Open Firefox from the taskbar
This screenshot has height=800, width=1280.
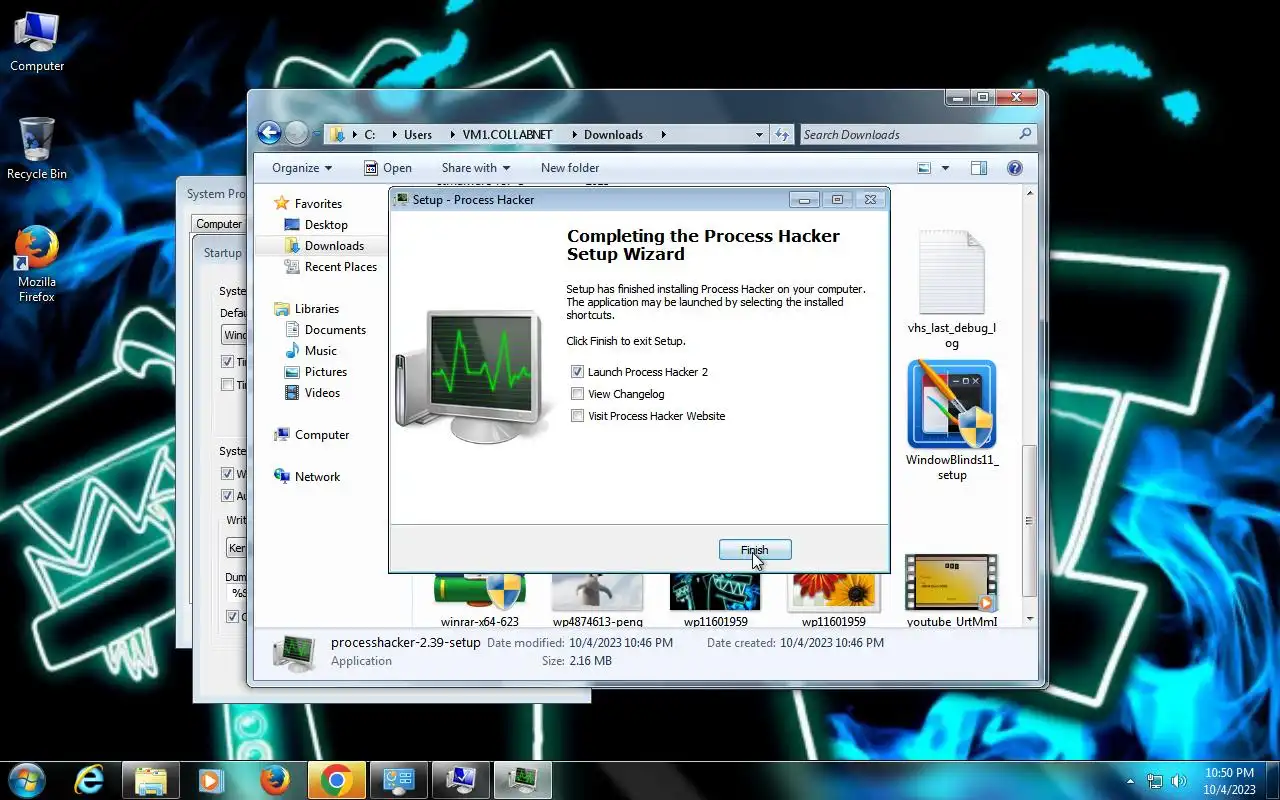275,780
